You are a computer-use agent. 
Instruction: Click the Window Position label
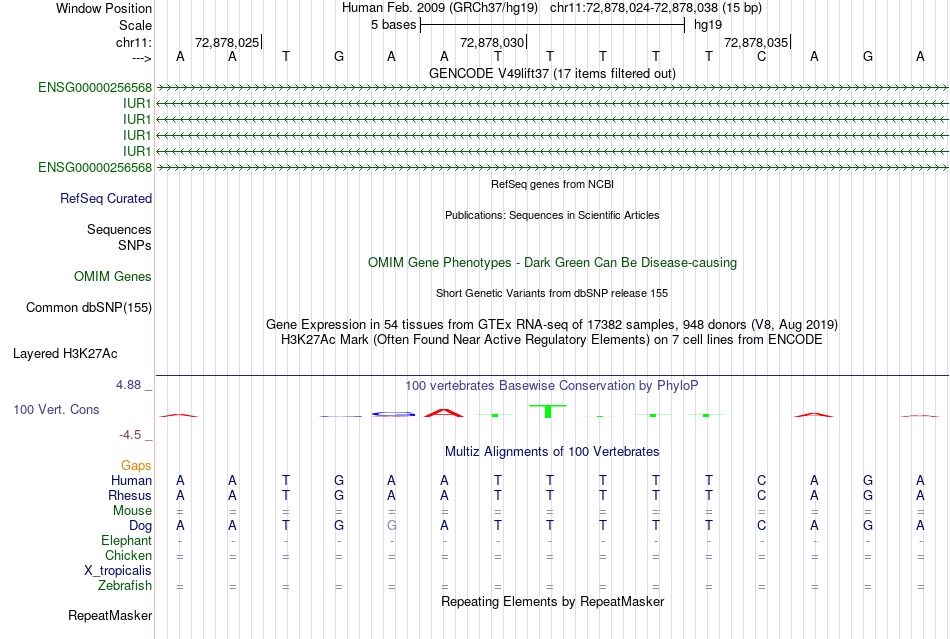[104, 8]
